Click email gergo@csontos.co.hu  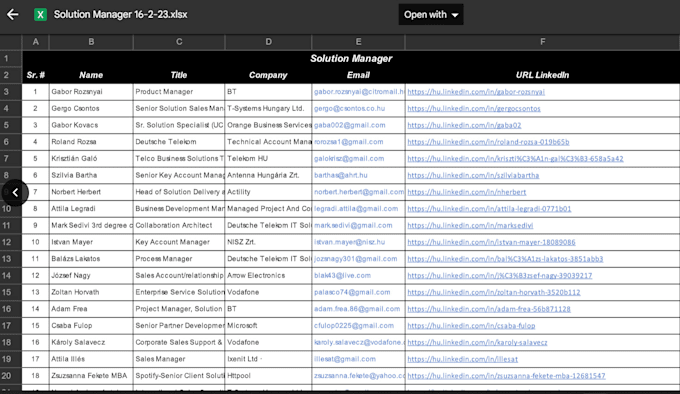(x=349, y=108)
